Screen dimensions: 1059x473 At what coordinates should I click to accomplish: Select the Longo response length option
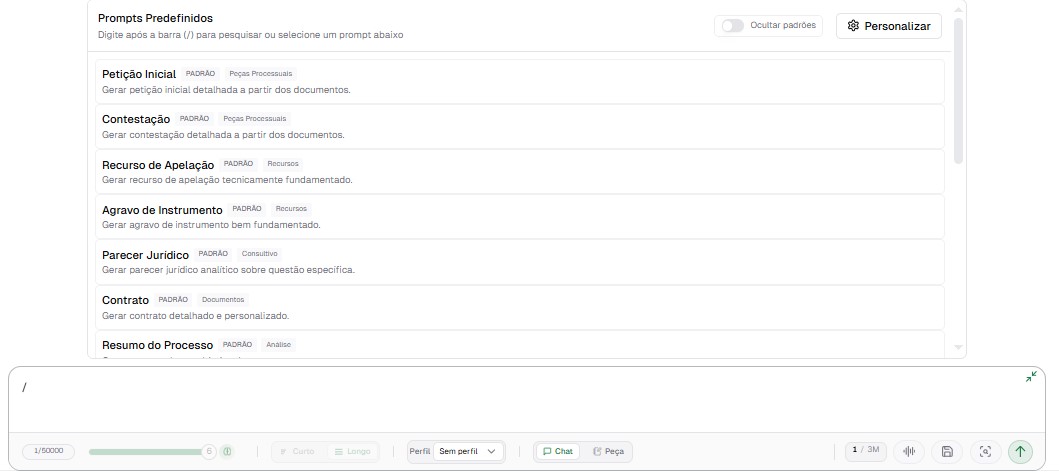click(x=352, y=451)
